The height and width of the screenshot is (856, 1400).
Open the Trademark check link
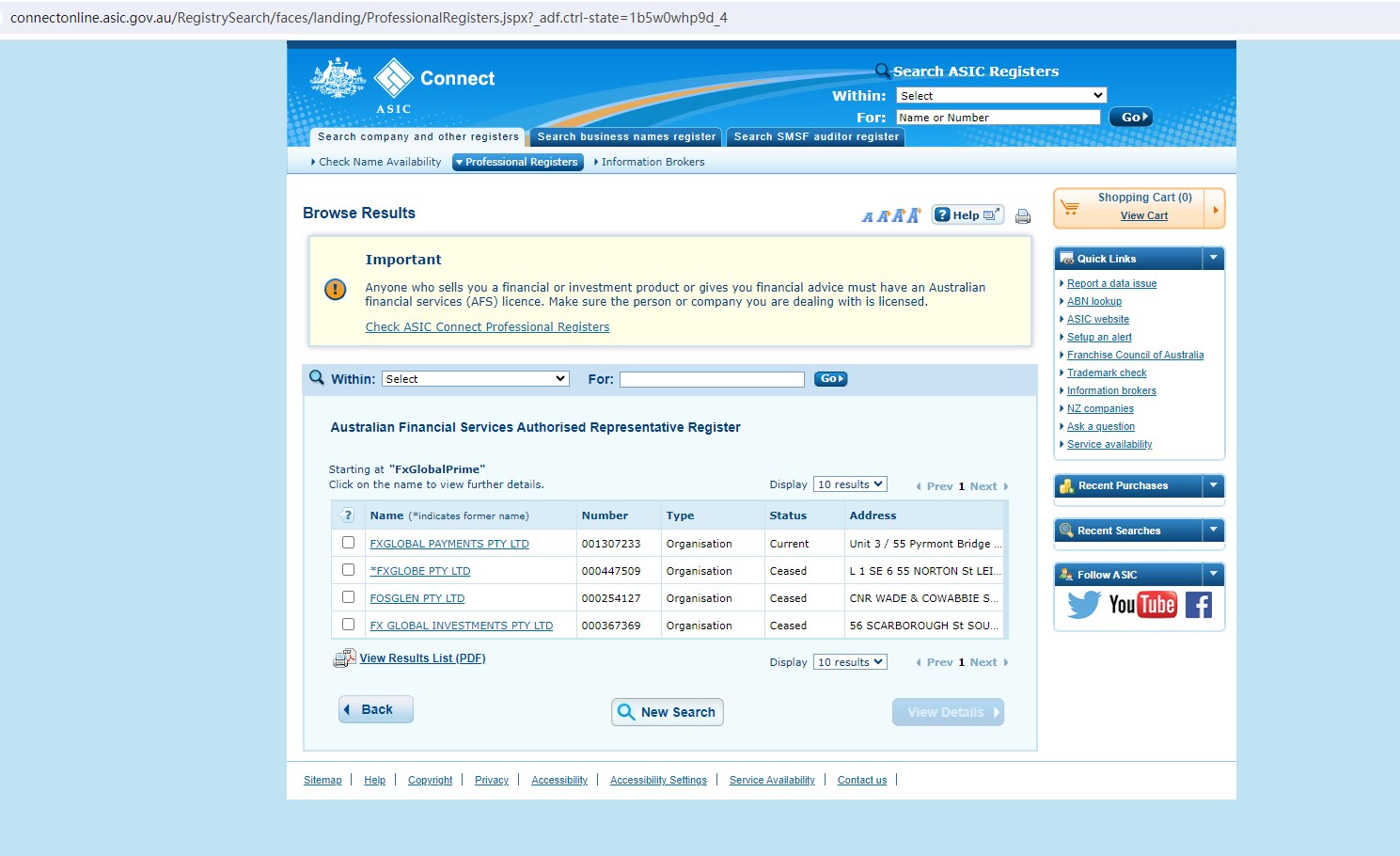tap(1107, 373)
